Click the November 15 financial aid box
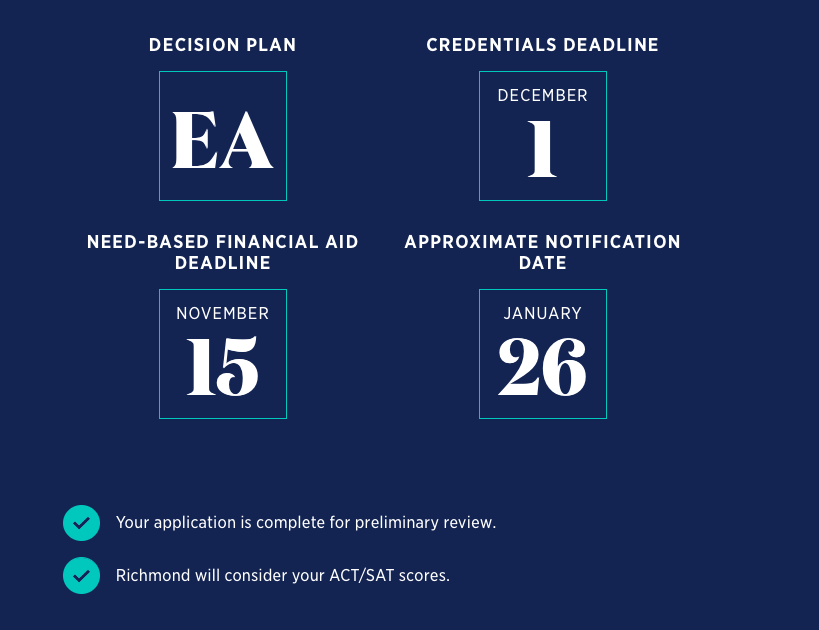Viewport: 819px width, 630px height. (223, 354)
